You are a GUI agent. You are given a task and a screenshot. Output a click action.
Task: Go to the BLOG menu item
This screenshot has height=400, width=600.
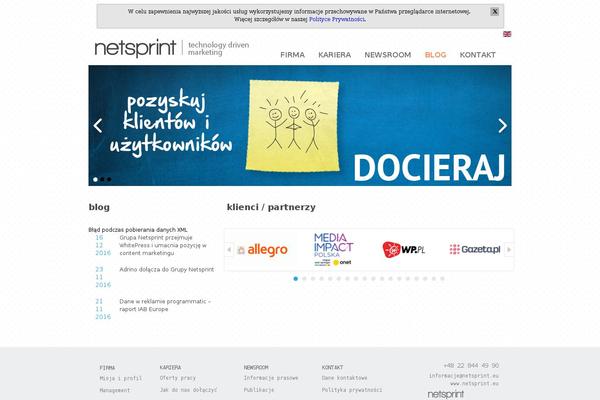point(435,55)
